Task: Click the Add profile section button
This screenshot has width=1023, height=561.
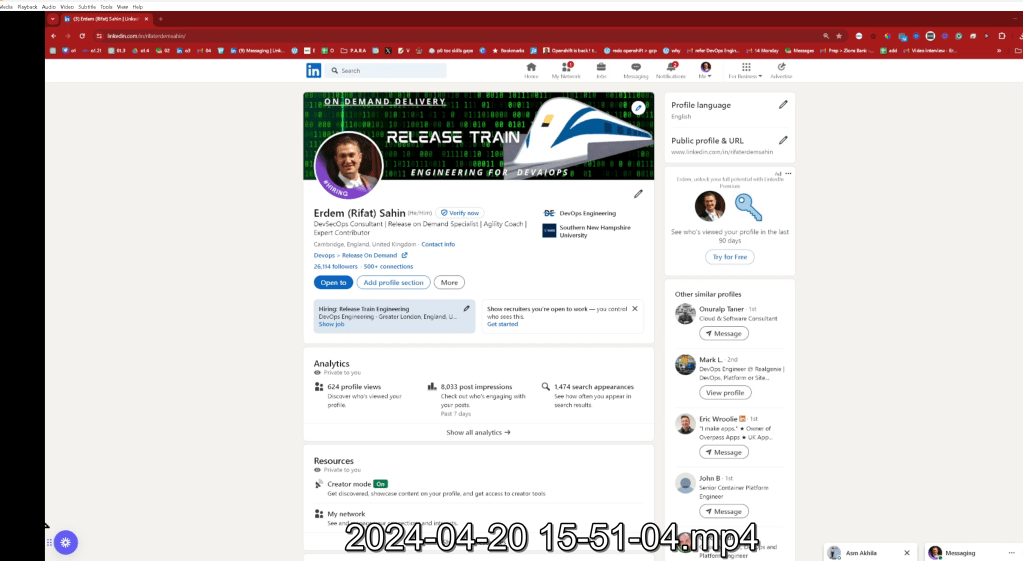Action: [x=393, y=282]
